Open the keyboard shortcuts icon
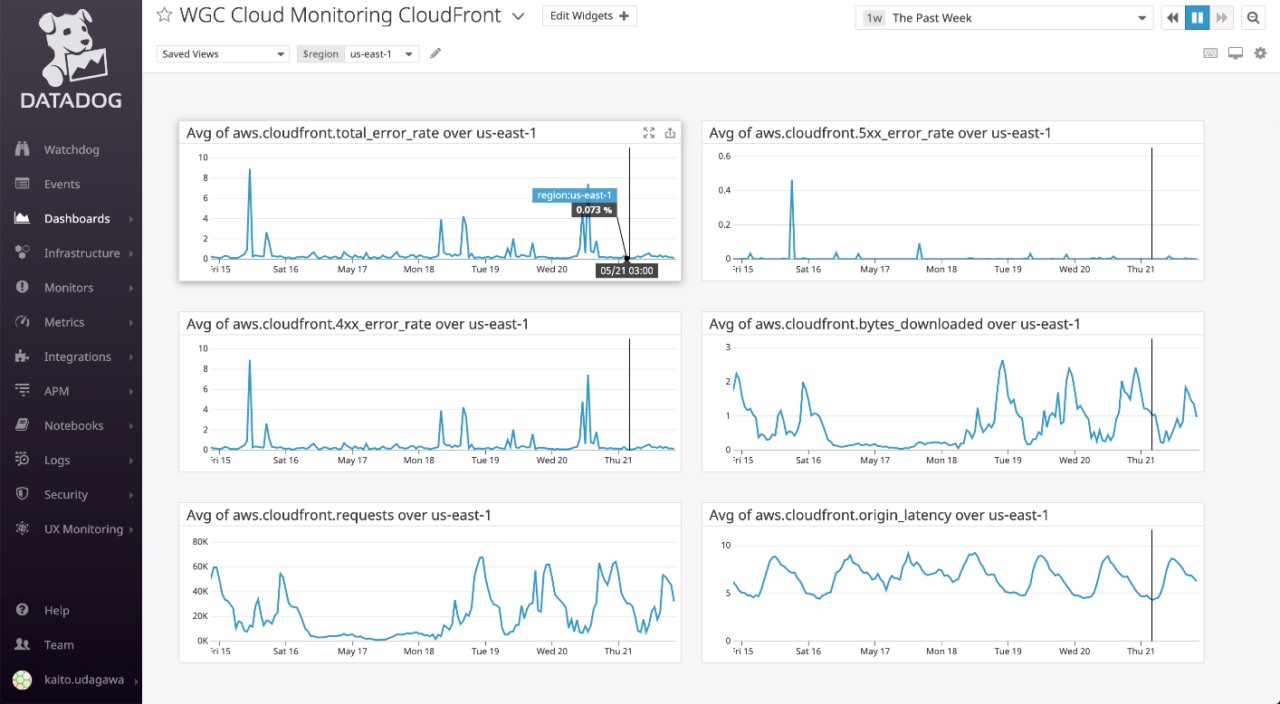This screenshot has width=1280, height=704. pos(1210,53)
